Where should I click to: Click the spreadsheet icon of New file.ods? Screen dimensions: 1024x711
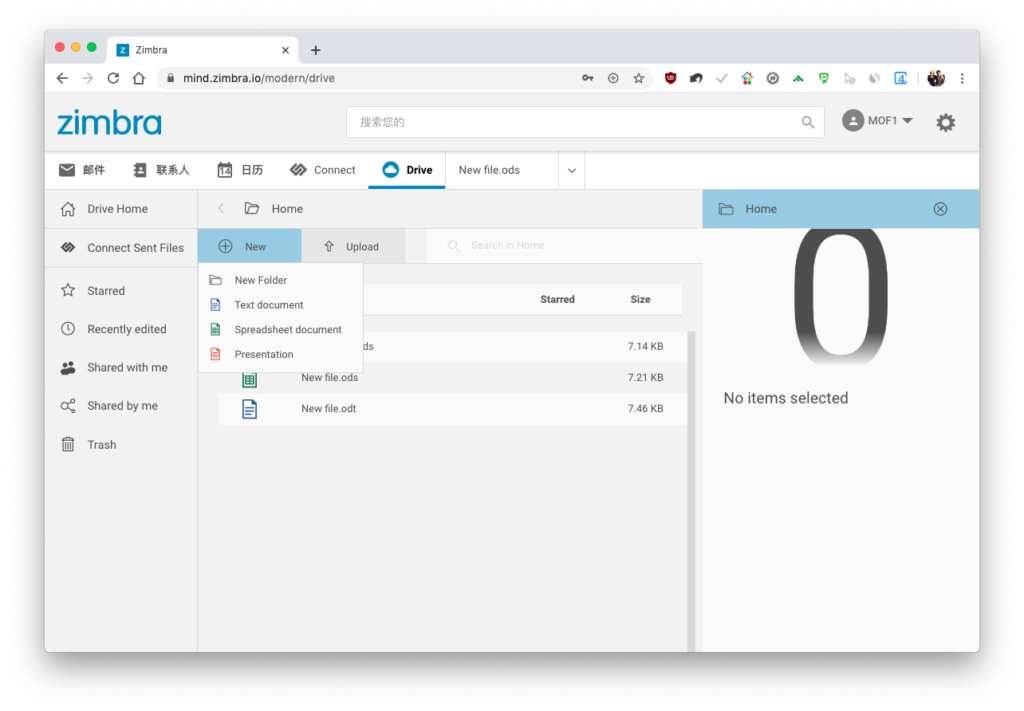pos(249,379)
